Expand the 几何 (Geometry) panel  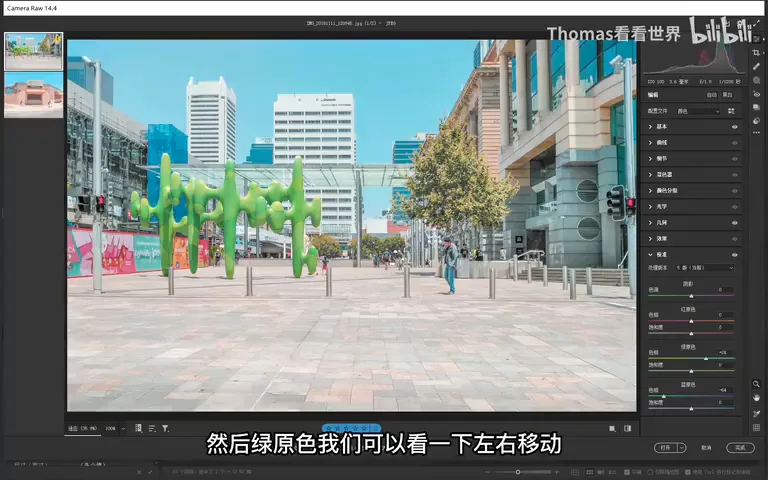click(x=650, y=223)
